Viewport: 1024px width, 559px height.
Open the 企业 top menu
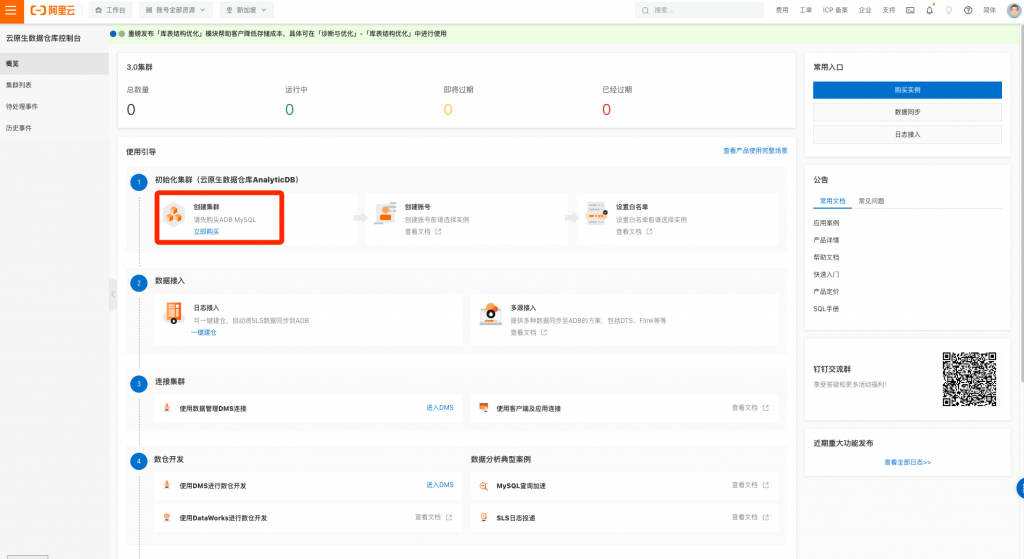[x=865, y=10]
